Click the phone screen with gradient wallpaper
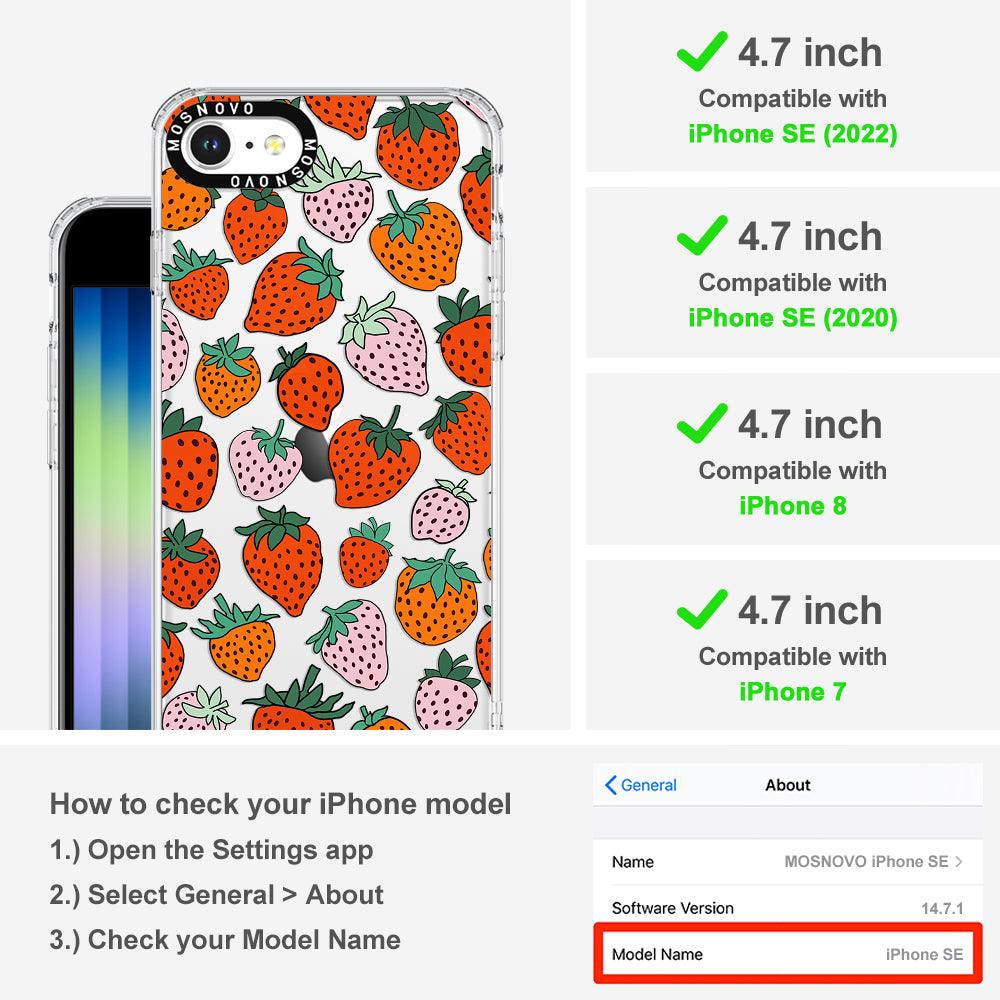1000x1000 pixels. click(112, 507)
